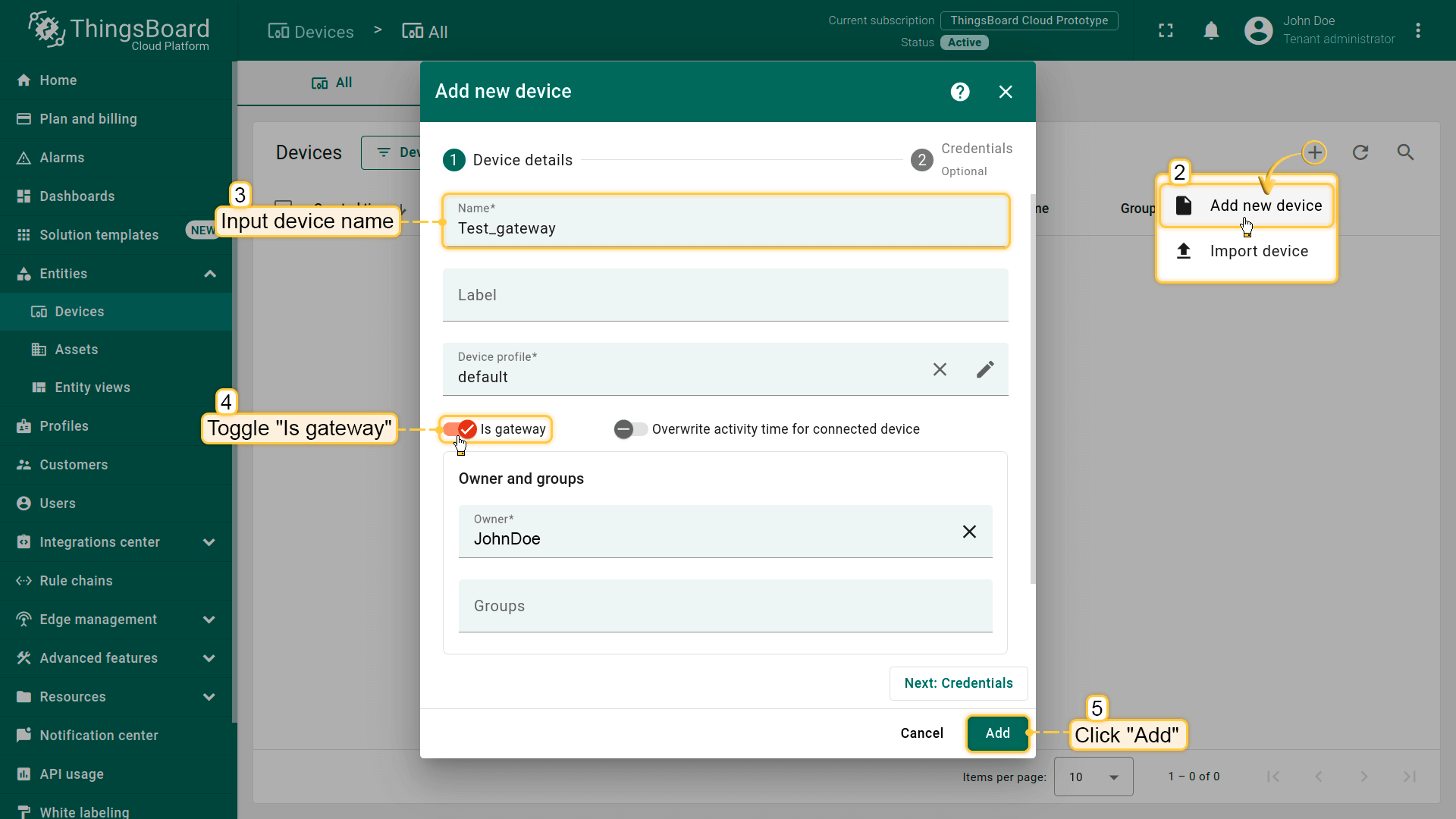Go to Credentials step 2

tap(922, 160)
